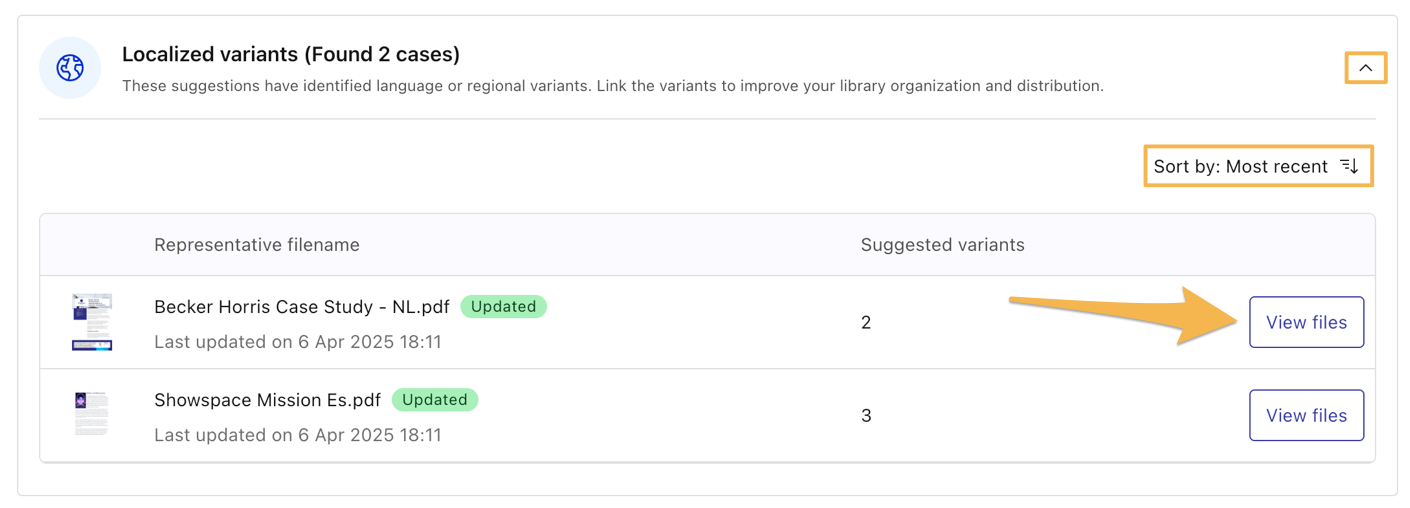Select the Becker Horris Case Study - NL.pdf filename

pos(301,307)
